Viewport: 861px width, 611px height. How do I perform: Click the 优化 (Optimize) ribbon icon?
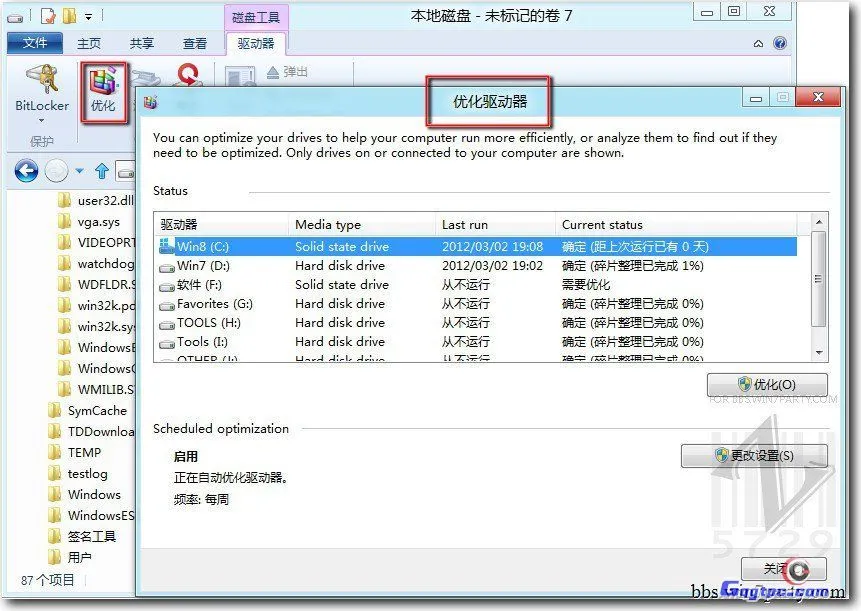click(102, 88)
